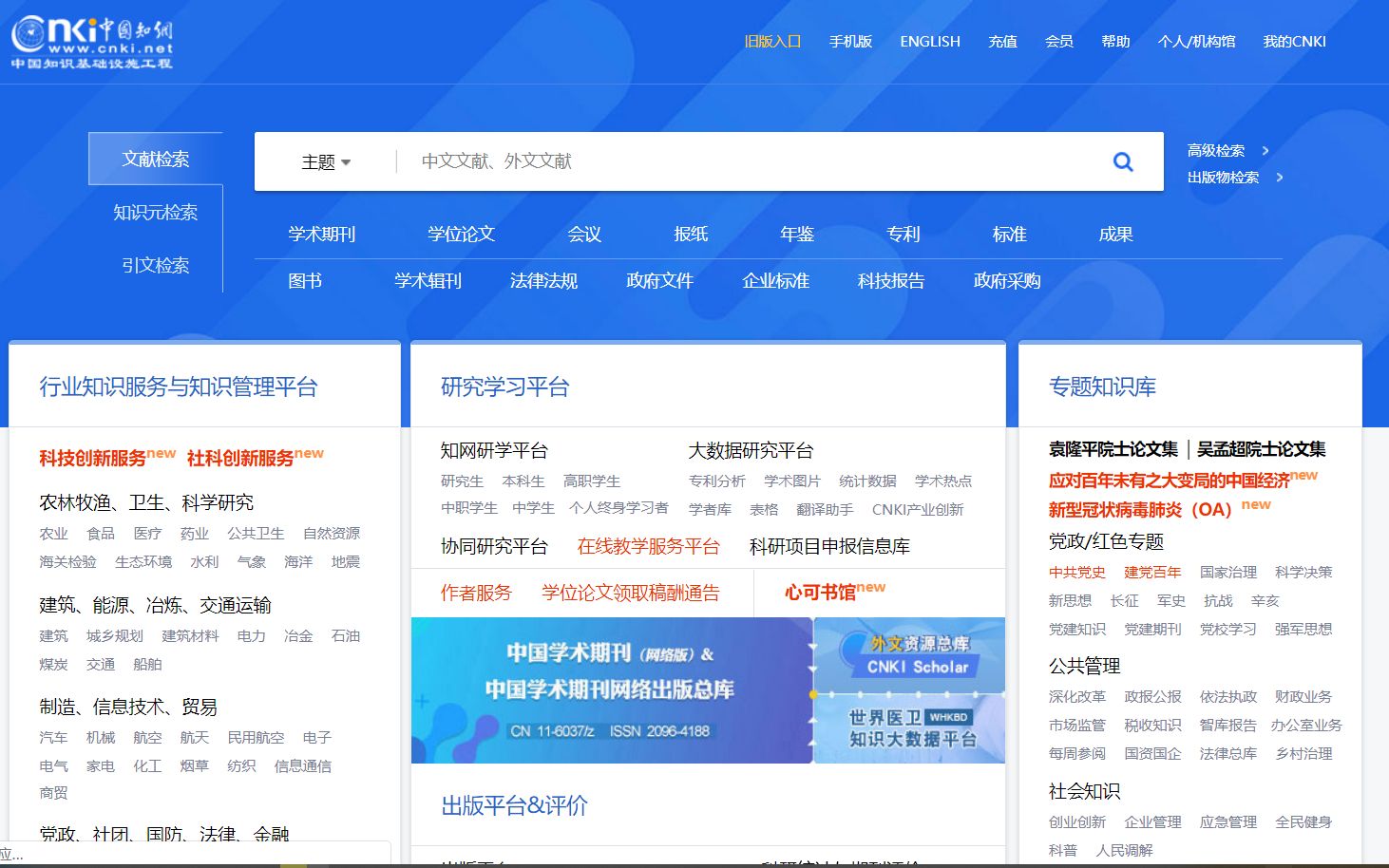Click 公共卫生 under 农林牧渔

click(x=256, y=533)
